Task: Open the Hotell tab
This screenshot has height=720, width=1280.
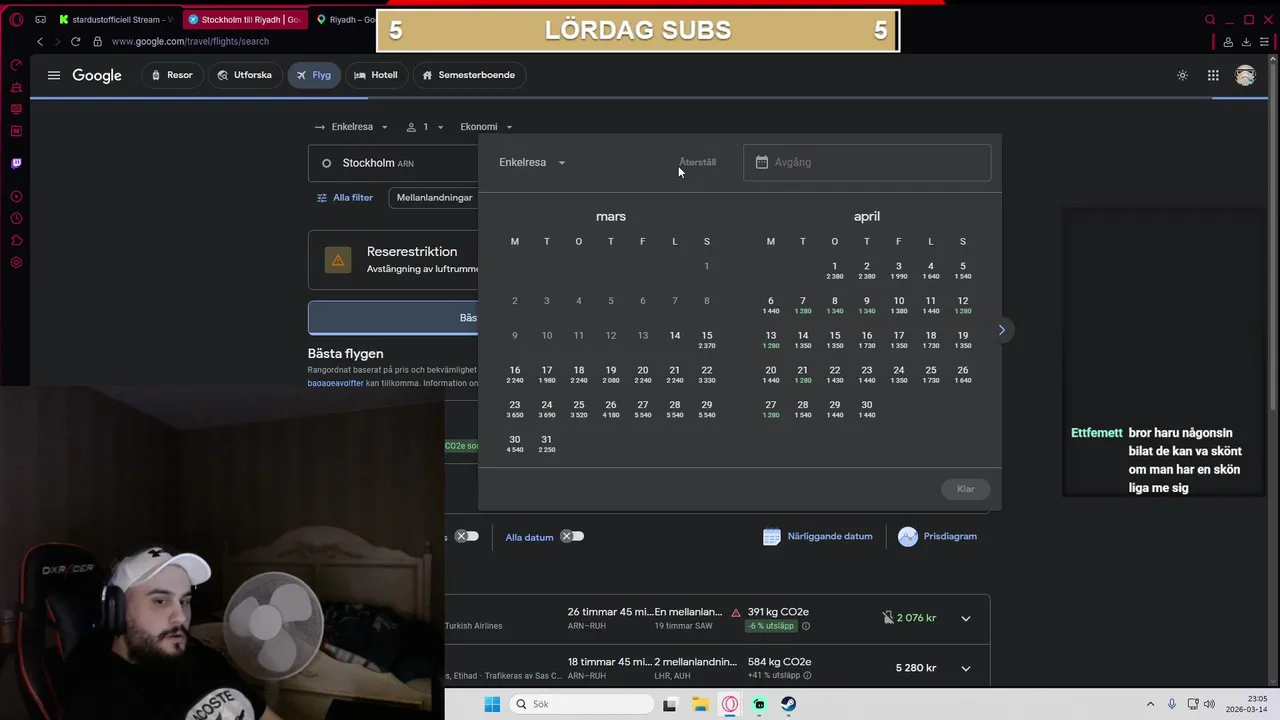Action: click(376, 75)
